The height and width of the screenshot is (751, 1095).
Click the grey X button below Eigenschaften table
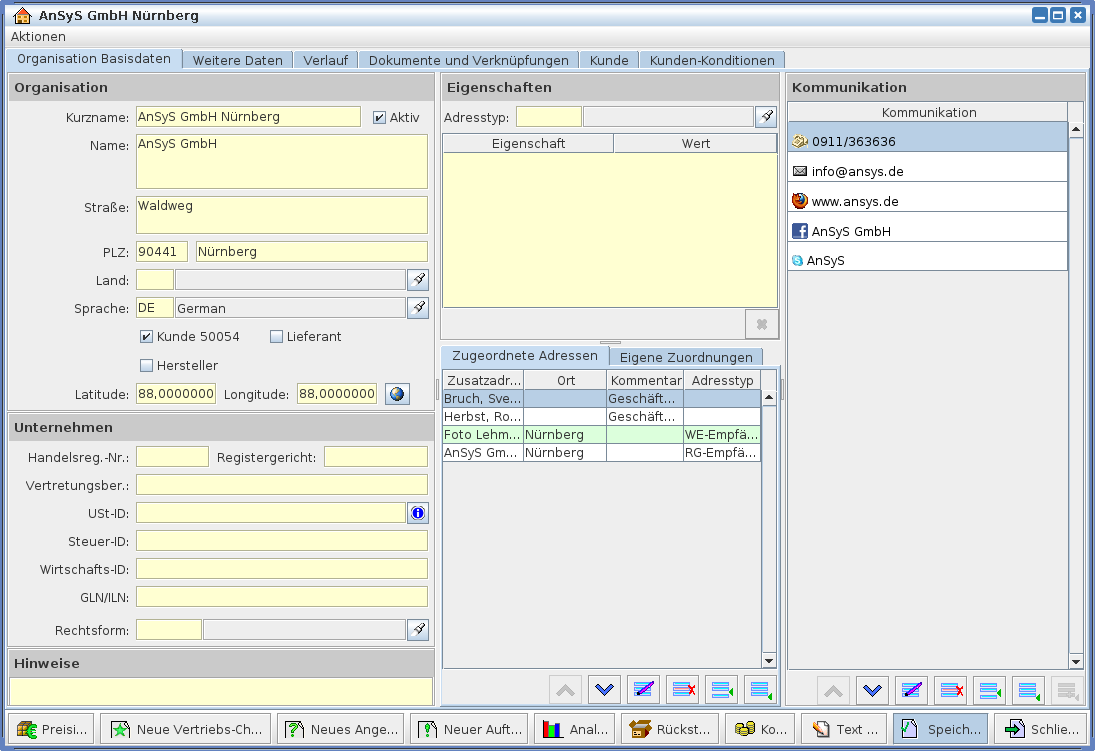point(761,324)
